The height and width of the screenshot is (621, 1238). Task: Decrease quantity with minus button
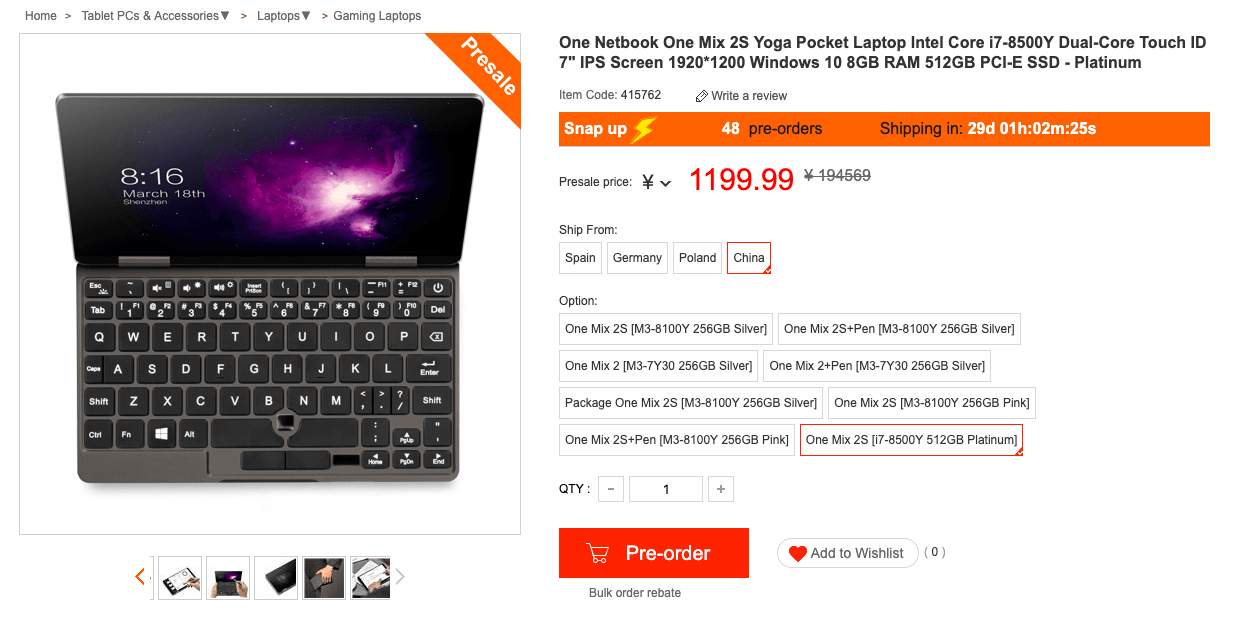pos(611,489)
